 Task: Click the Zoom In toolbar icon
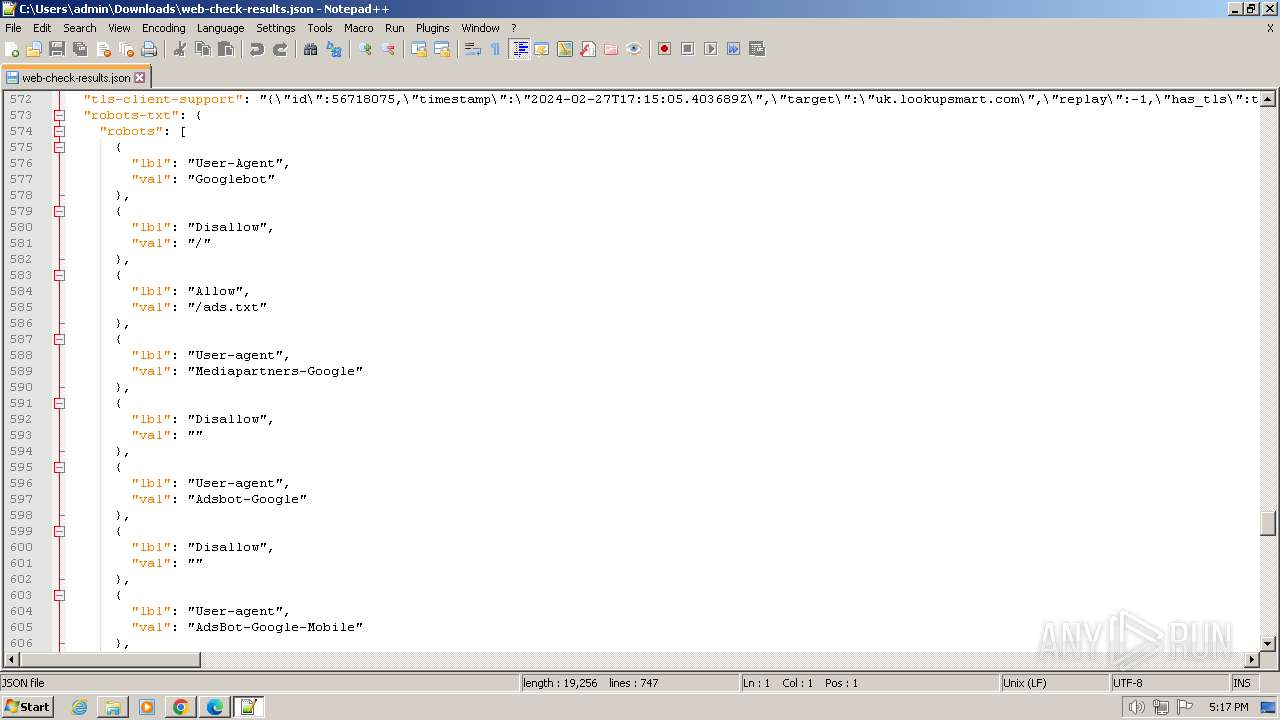(365, 49)
